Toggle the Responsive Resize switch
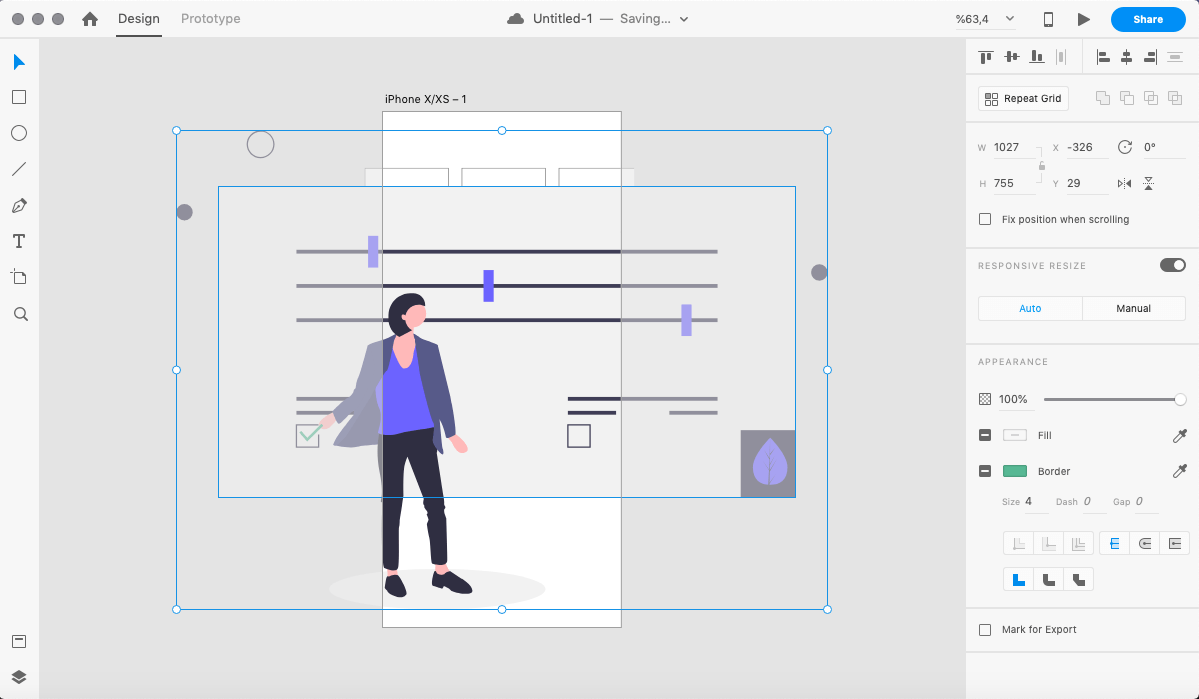 [1172, 265]
